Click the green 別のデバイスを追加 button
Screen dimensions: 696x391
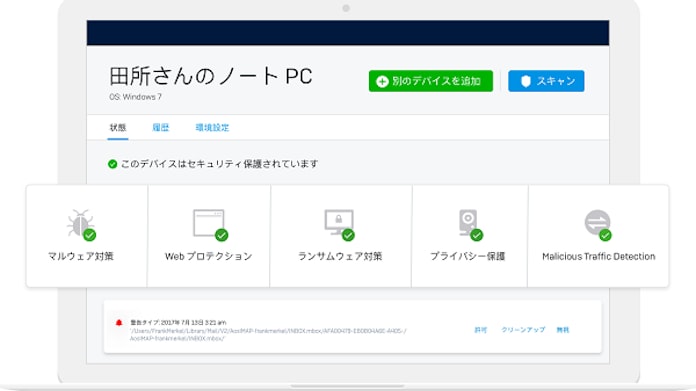click(x=431, y=81)
